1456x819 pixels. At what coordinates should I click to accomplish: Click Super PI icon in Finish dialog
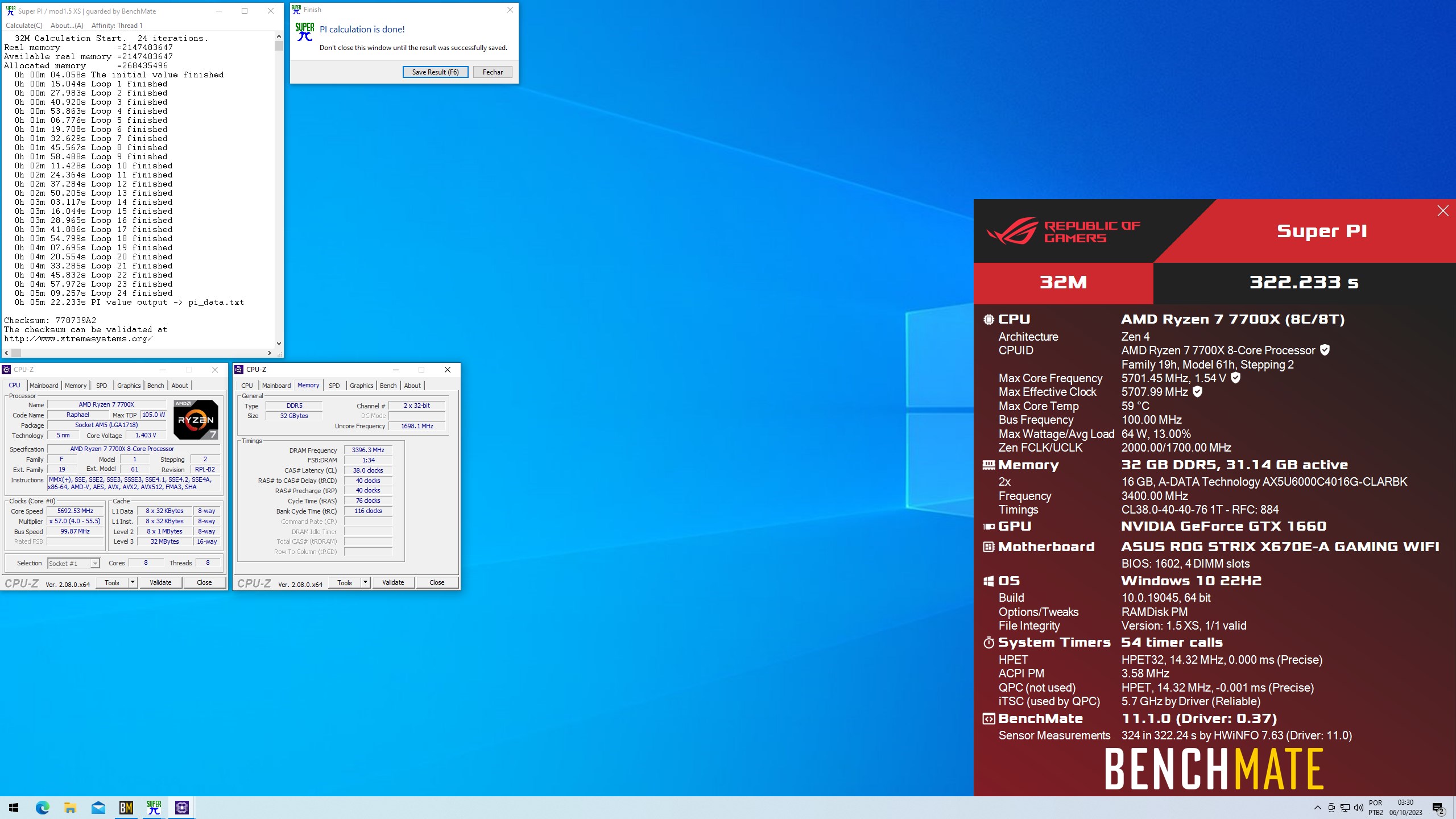click(305, 32)
